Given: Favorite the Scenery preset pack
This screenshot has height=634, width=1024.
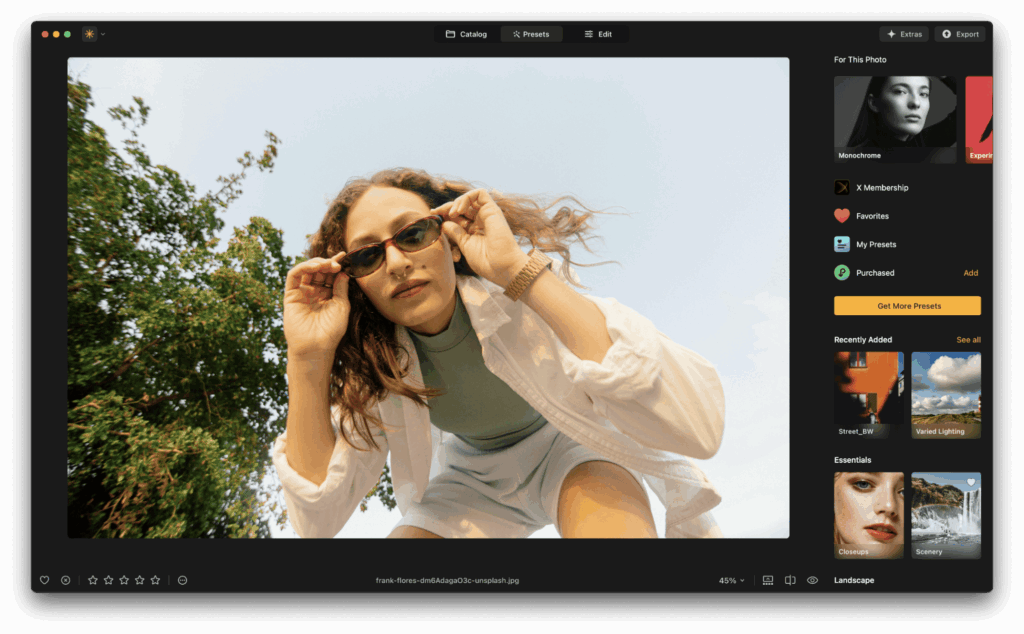Looking at the screenshot, I should (x=971, y=483).
